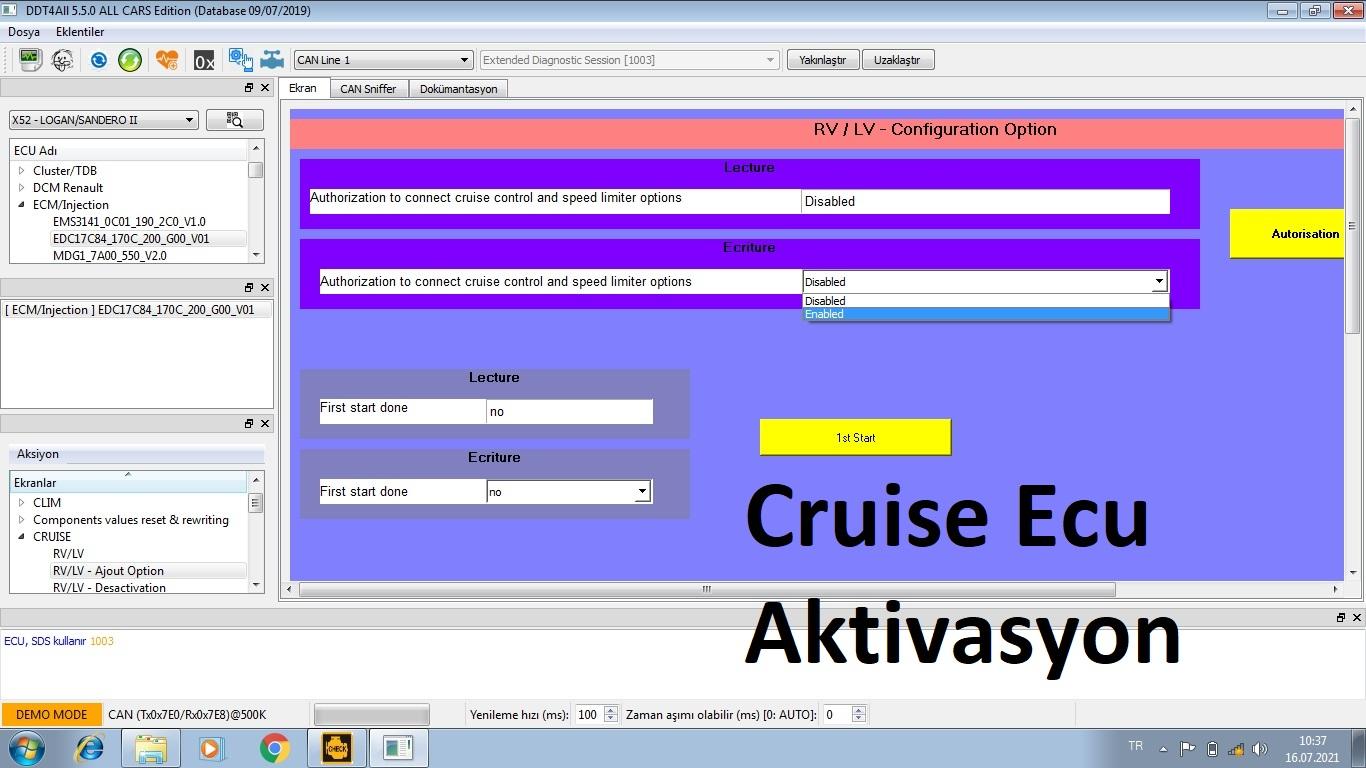Click the Yakınlaştır zoom-in button
The image size is (1366, 768).
pyautogui.click(x=822, y=60)
